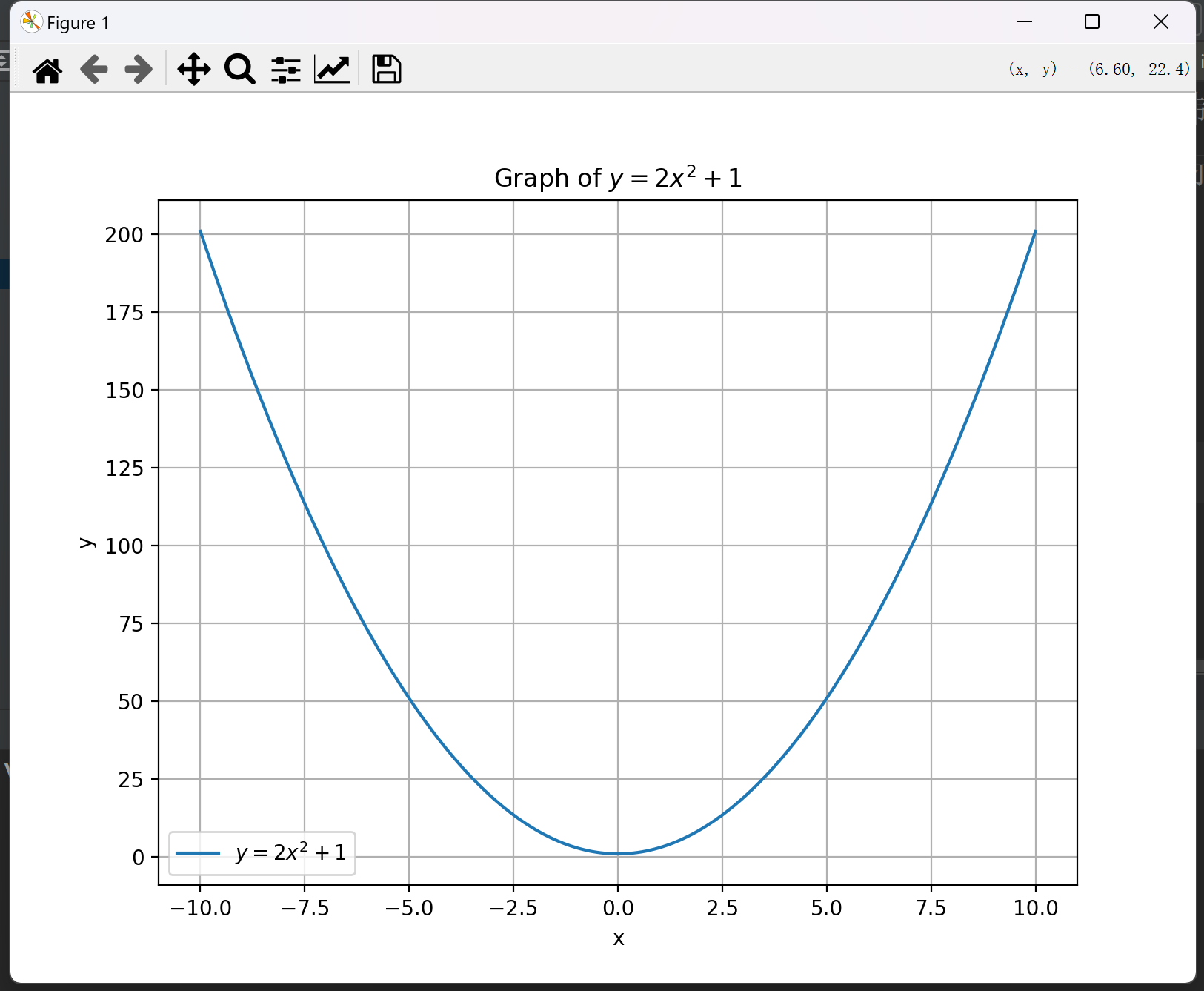Minimize the Figure 1 window
This screenshot has width=1204, height=991.
click(x=1025, y=22)
